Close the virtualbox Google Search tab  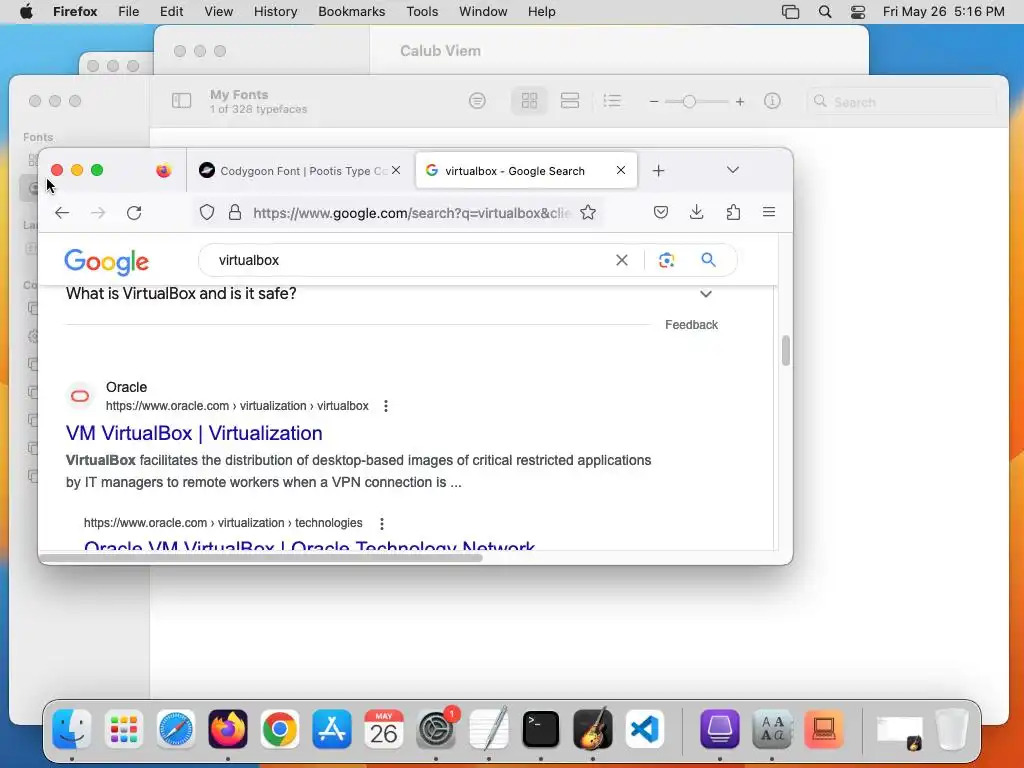click(x=620, y=170)
